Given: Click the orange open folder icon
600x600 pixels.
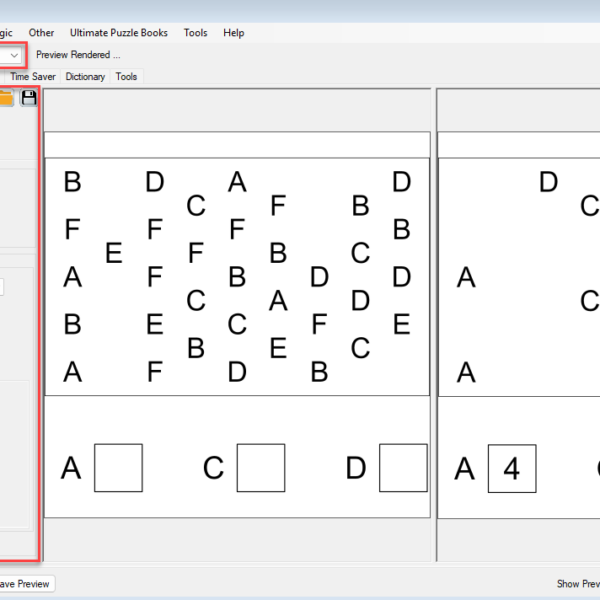Looking at the screenshot, I should [6, 97].
